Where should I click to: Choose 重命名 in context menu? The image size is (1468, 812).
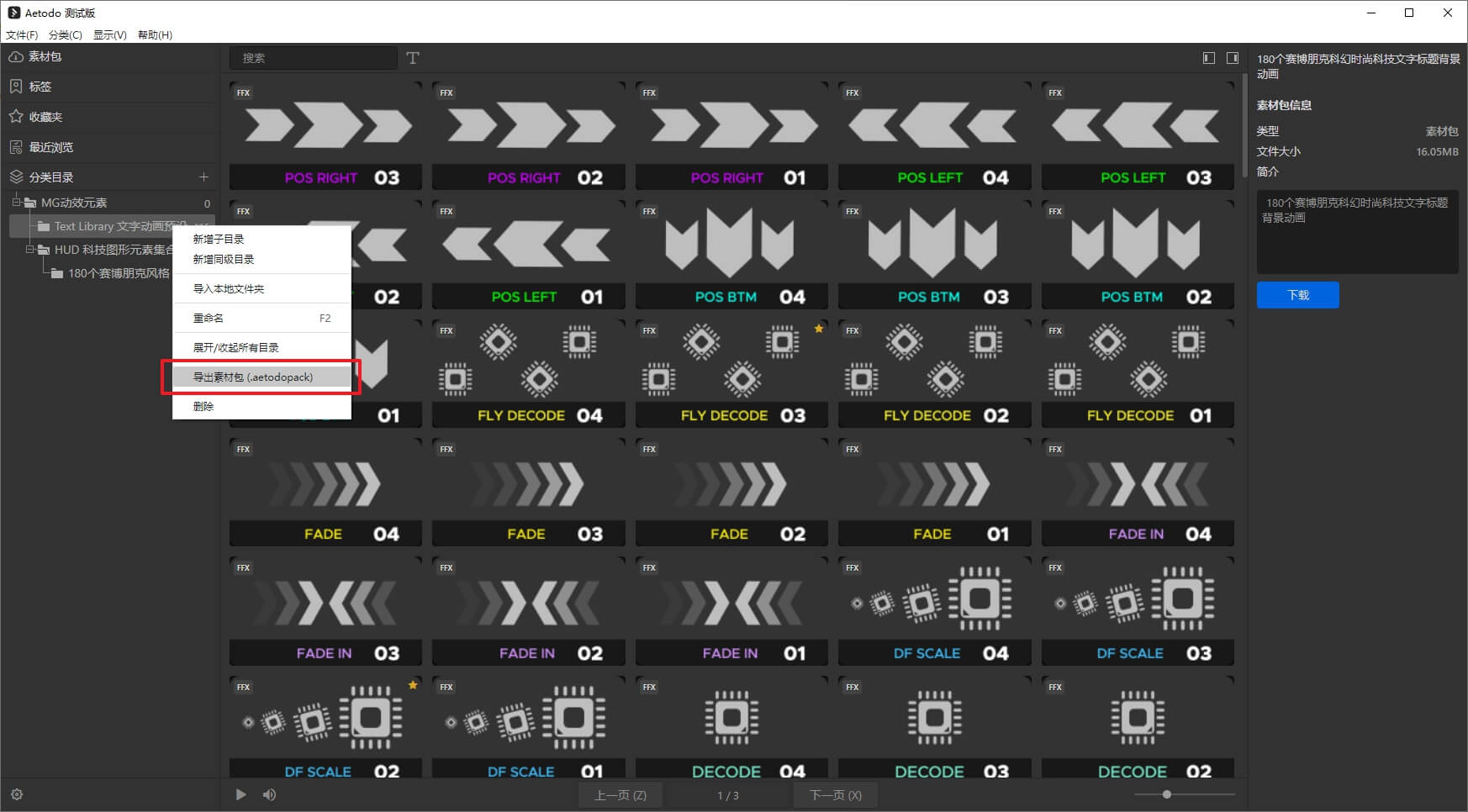(x=261, y=318)
